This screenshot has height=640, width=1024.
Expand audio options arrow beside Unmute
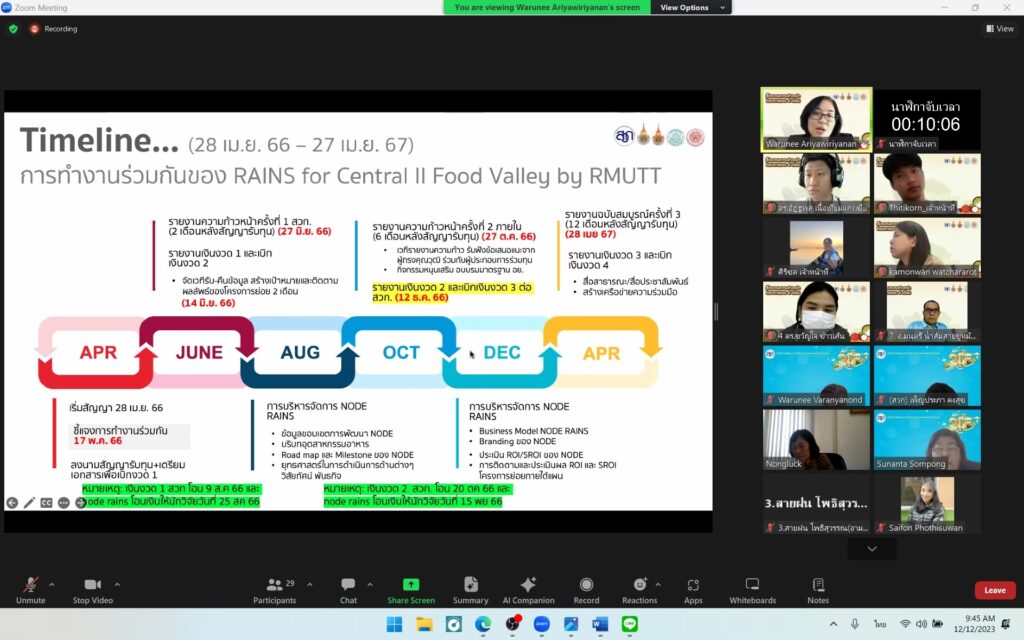click(x=52, y=584)
